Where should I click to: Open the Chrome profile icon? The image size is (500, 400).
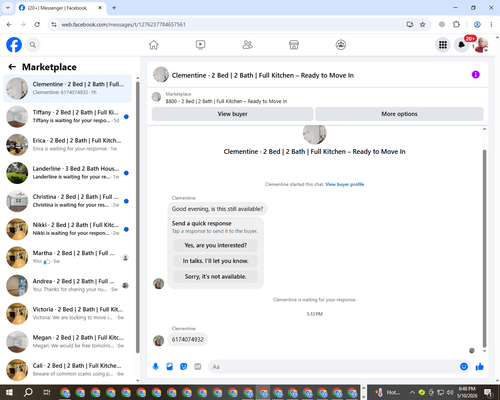click(477, 24)
